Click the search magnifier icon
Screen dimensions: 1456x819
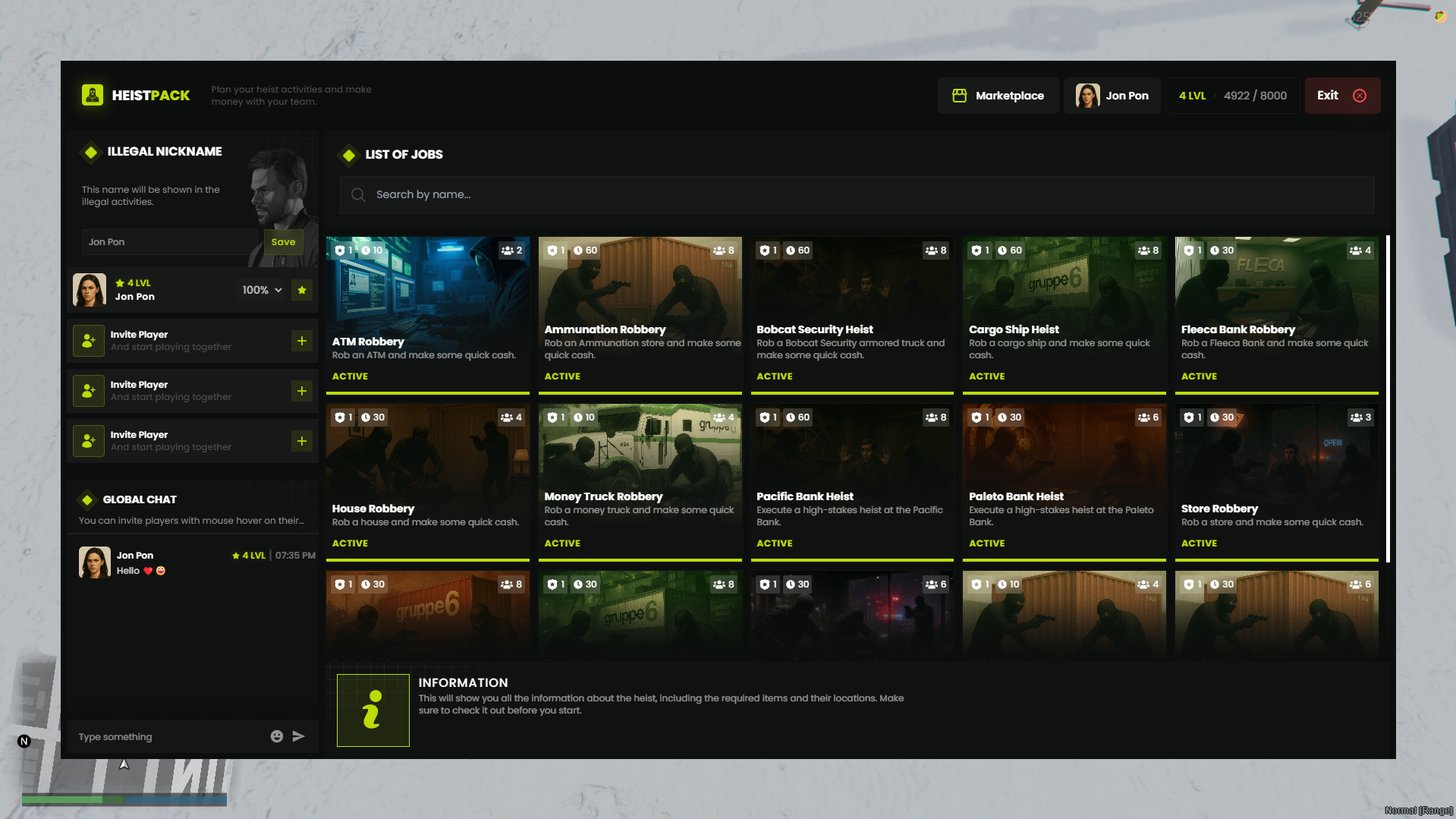pos(358,195)
